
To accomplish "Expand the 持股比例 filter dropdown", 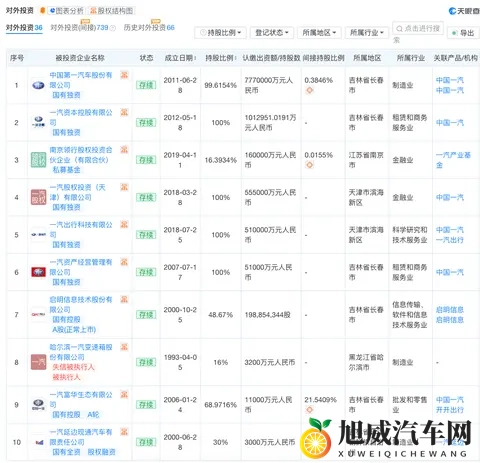I will coord(220,33).
